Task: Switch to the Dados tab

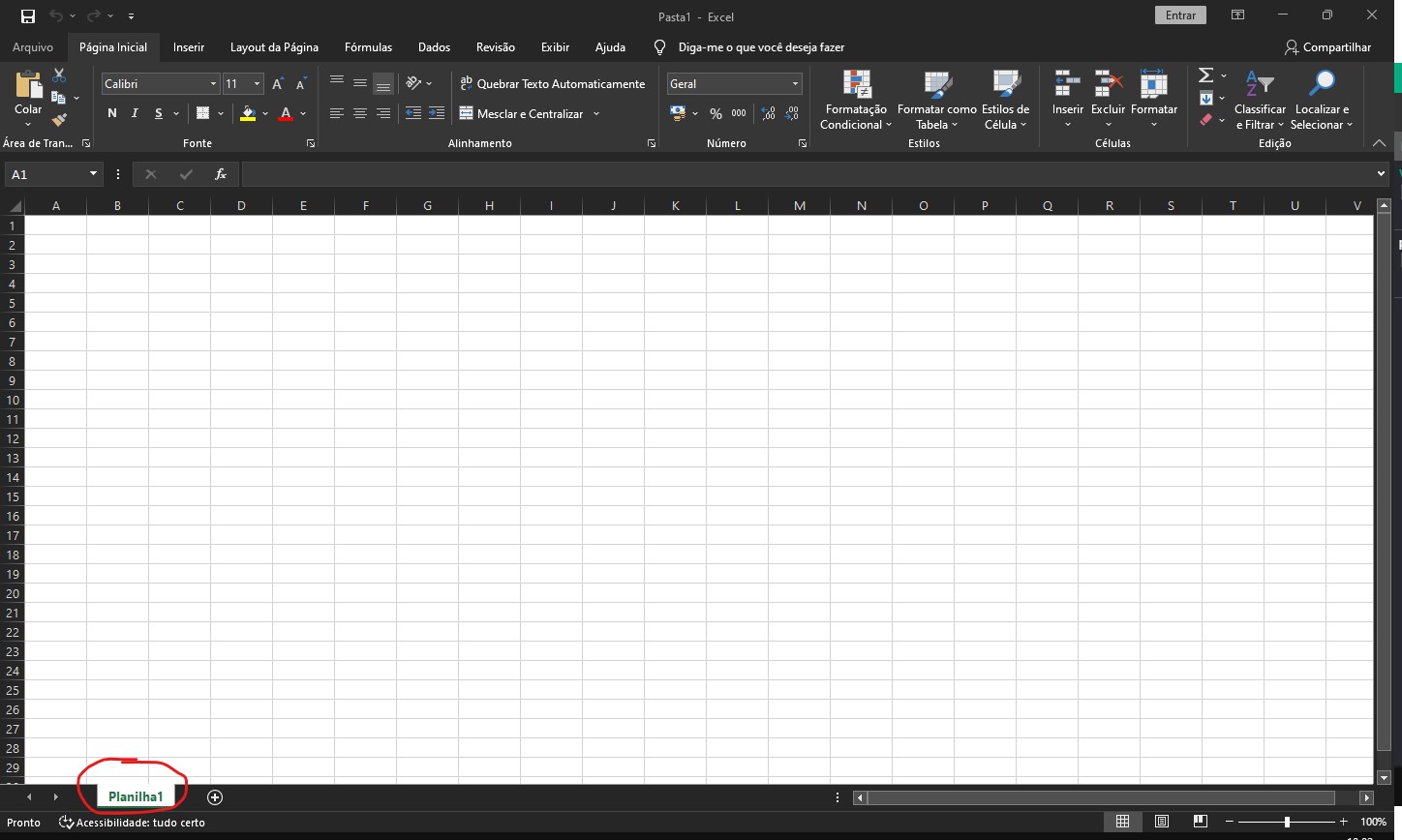Action: coord(434,46)
